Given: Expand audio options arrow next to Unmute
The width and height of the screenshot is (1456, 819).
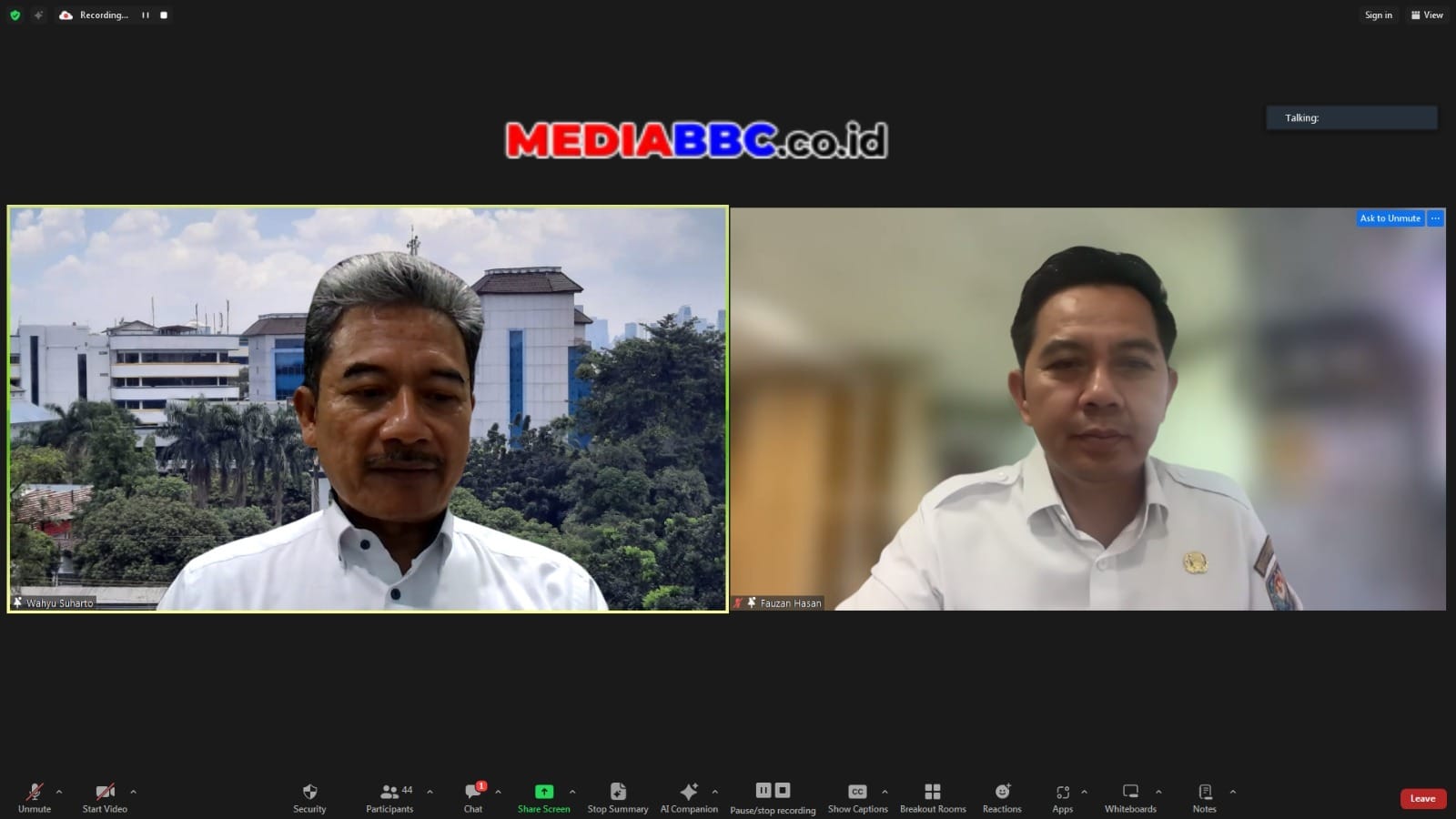Looking at the screenshot, I should click(59, 792).
